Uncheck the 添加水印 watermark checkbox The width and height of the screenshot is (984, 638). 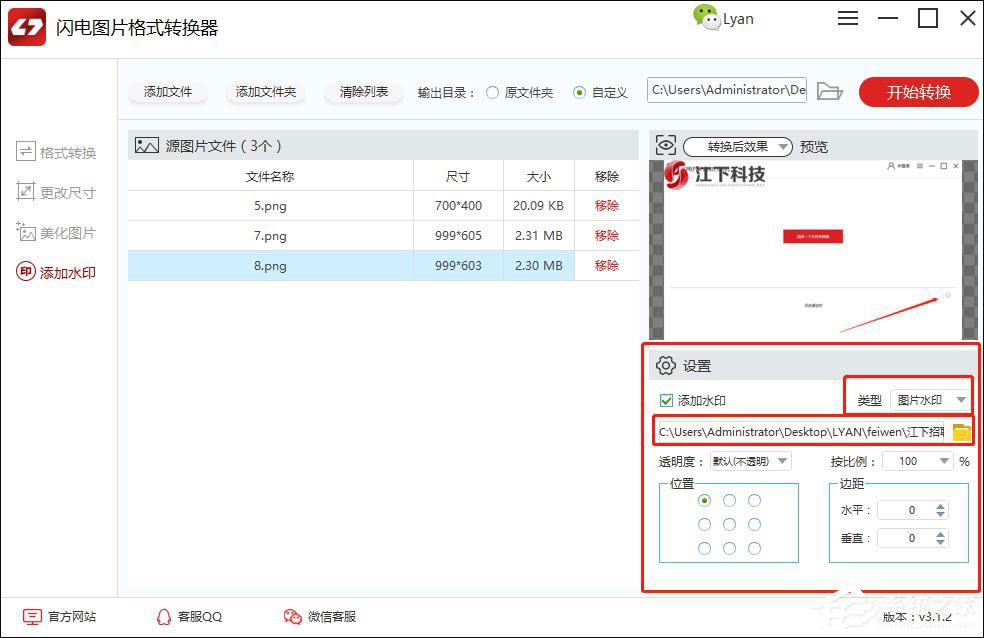pos(666,398)
